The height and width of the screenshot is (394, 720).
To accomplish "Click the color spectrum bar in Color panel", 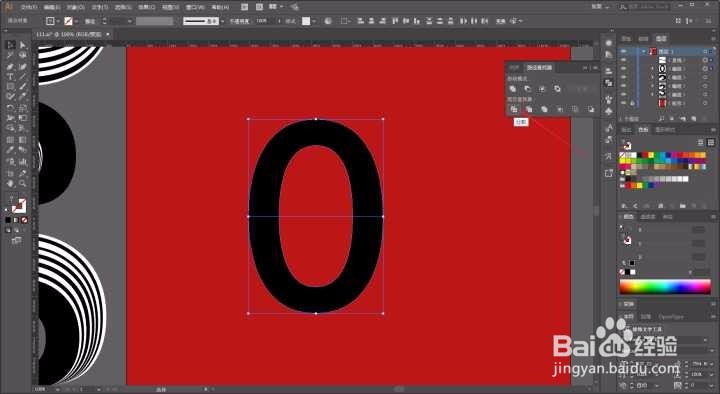I will click(x=665, y=287).
